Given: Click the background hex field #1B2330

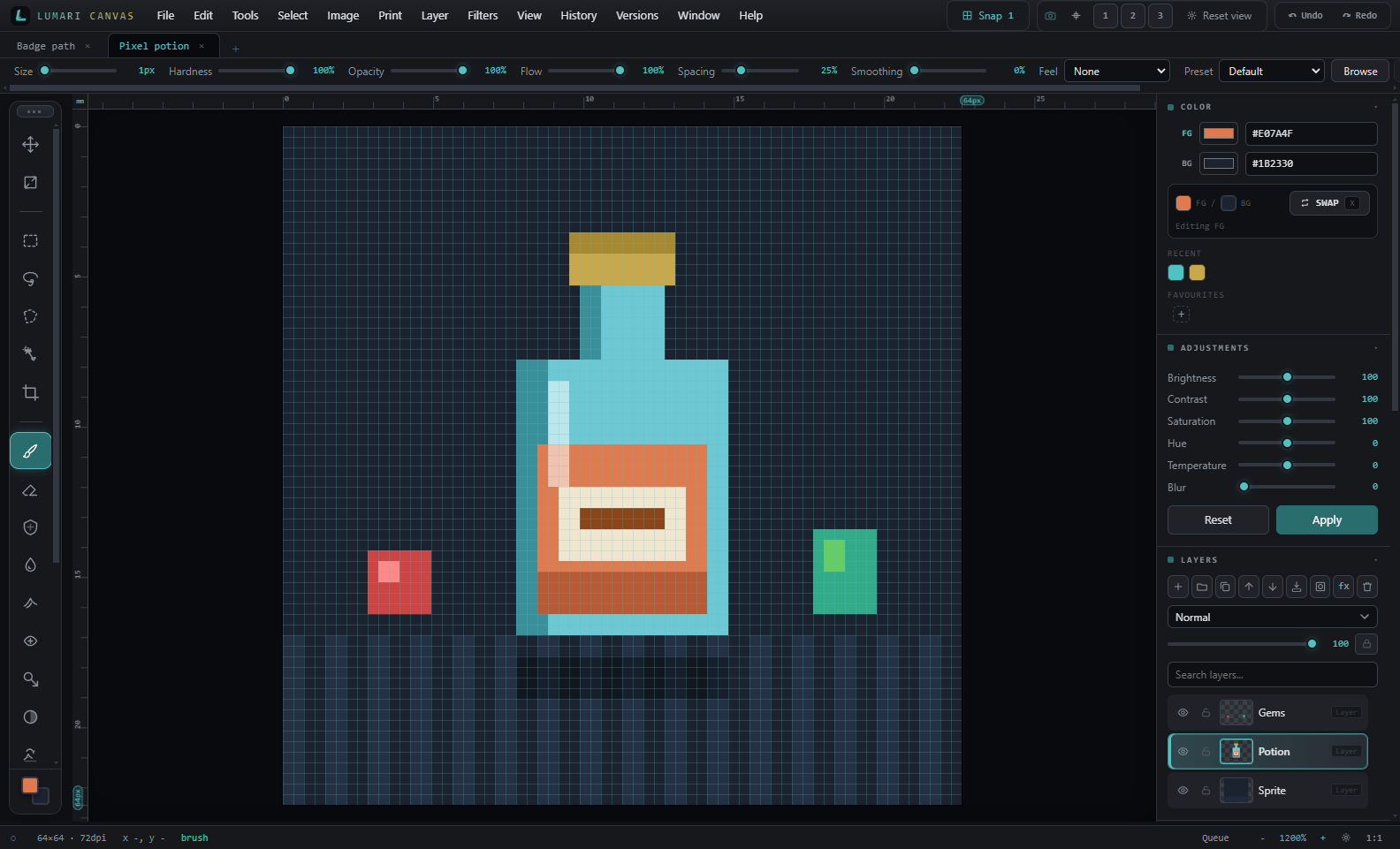Looking at the screenshot, I should coord(1312,163).
